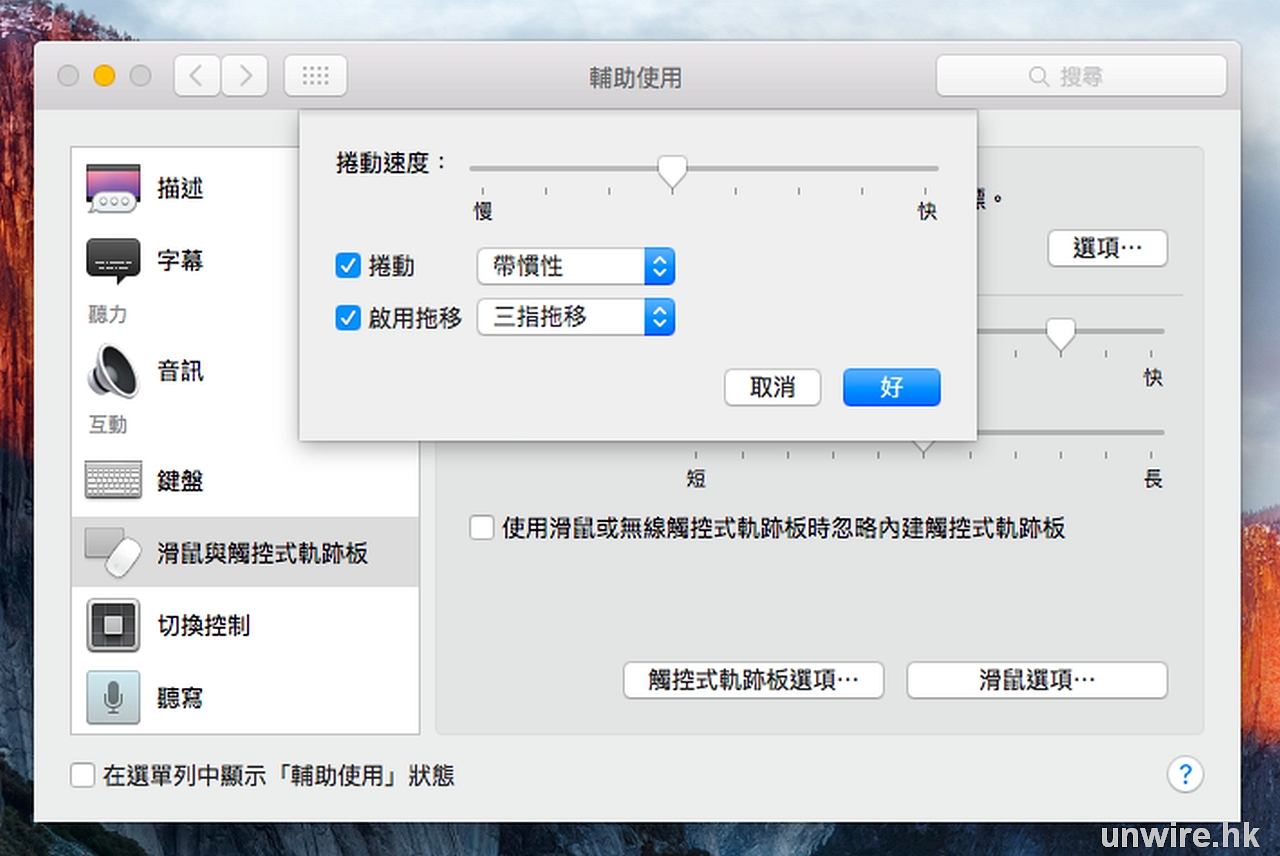Click the 取消 cancel button
1280x856 pixels.
[x=772, y=387]
